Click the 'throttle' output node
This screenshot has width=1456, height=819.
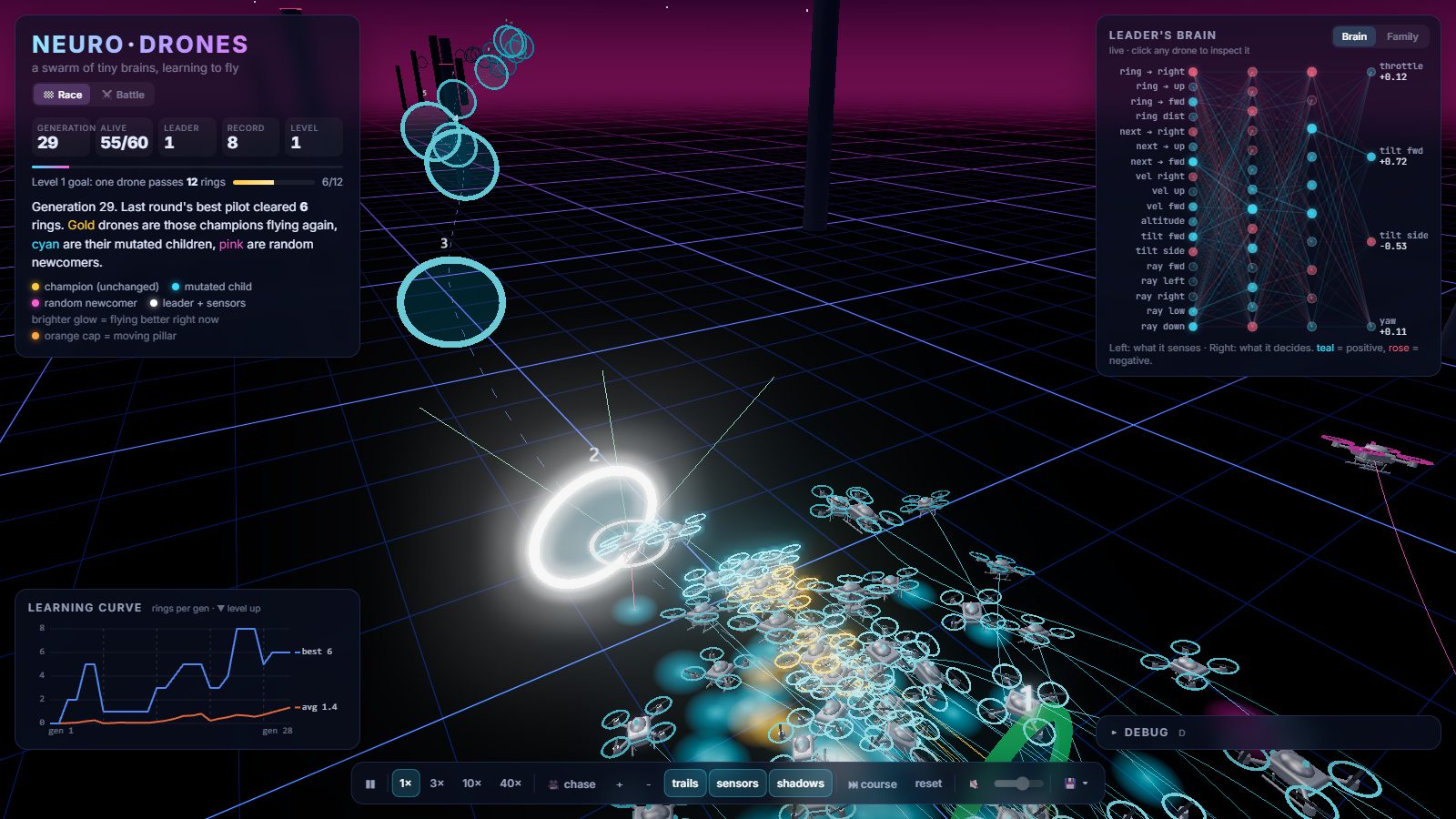[1370, 72]
